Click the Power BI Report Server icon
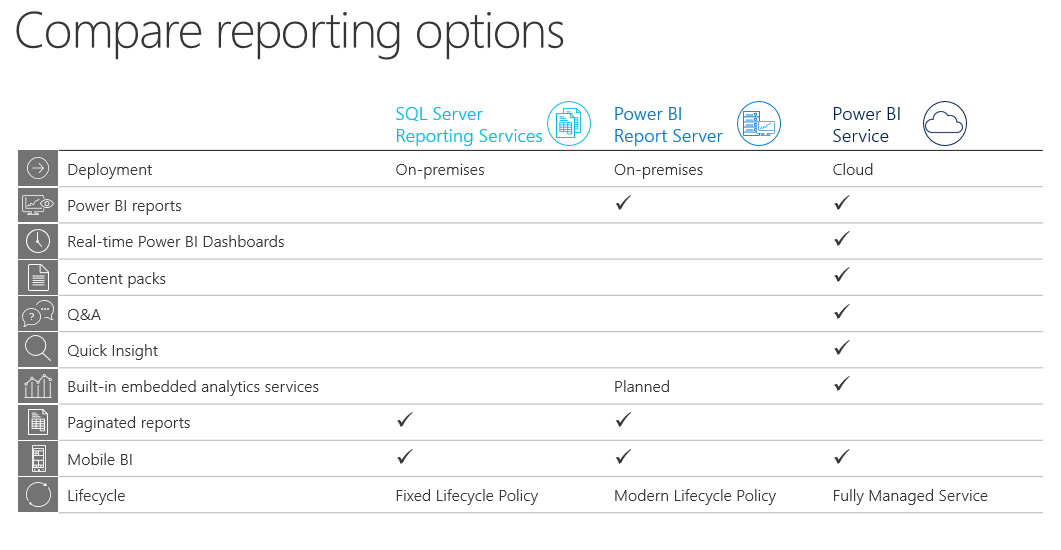The image size is (1061, 550). pos(758,124)
